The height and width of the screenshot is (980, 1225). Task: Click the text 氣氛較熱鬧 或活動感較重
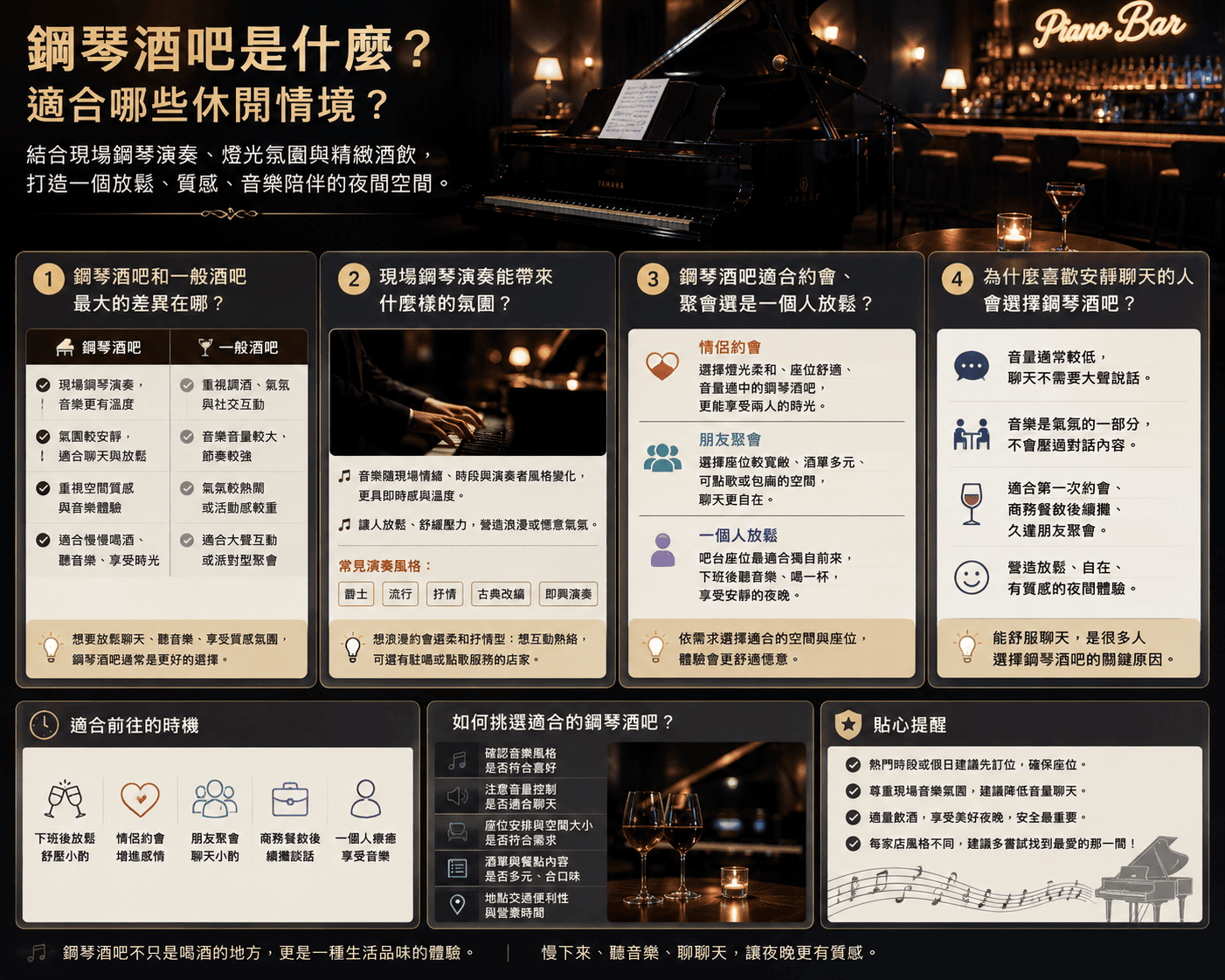pos(239,498)
